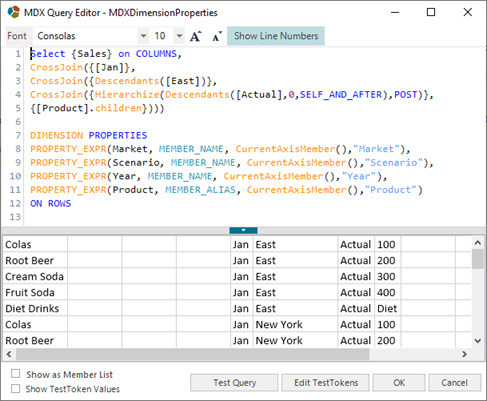
Task: Click results grid scroll up arrow
Action: pyautogui.click(x=478, y=243)
